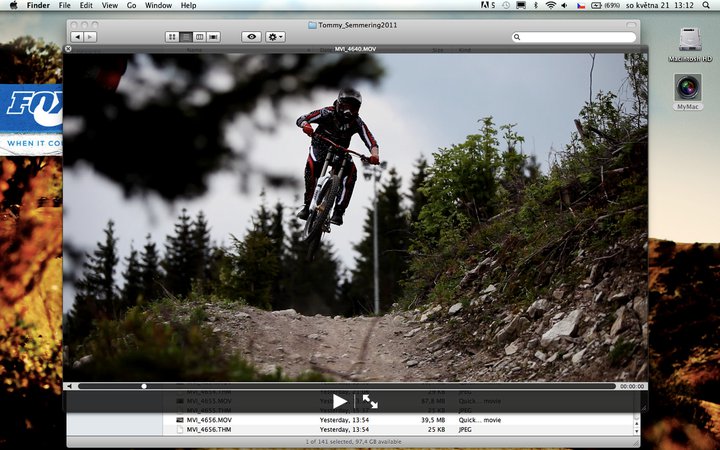Play the MVI_4640.MOV preview

coord(340,401)
